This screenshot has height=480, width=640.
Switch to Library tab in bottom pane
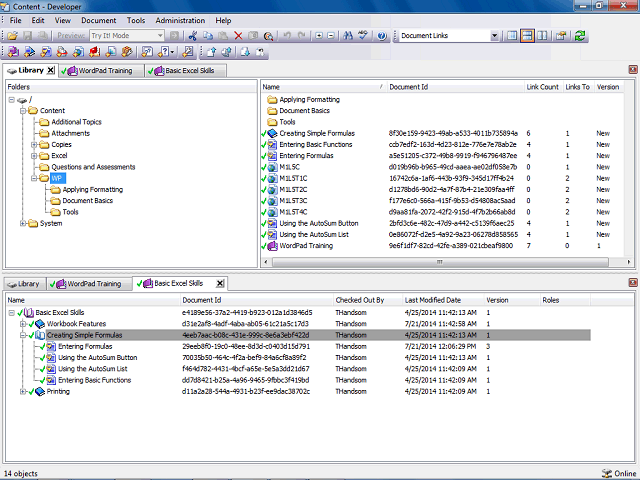24,284
